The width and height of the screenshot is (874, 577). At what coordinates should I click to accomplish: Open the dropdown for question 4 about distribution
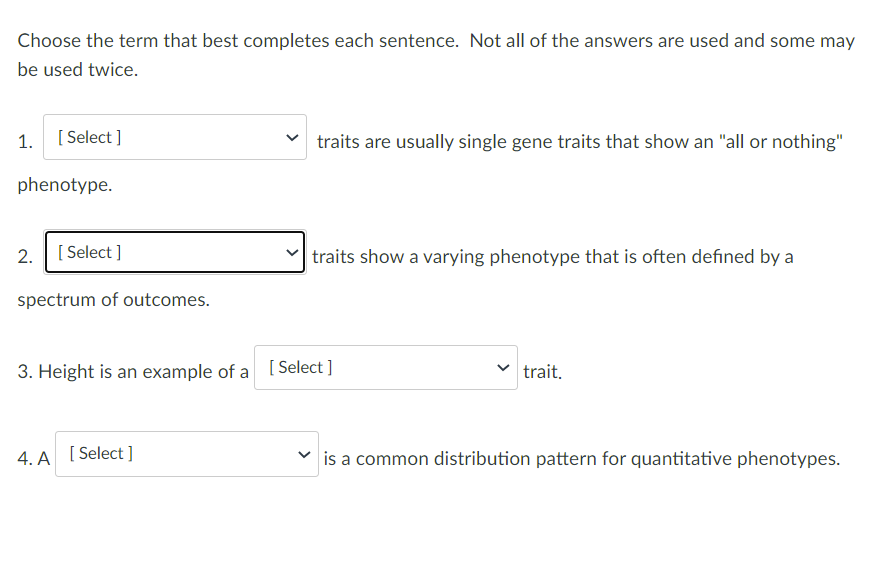pos(186,453)
